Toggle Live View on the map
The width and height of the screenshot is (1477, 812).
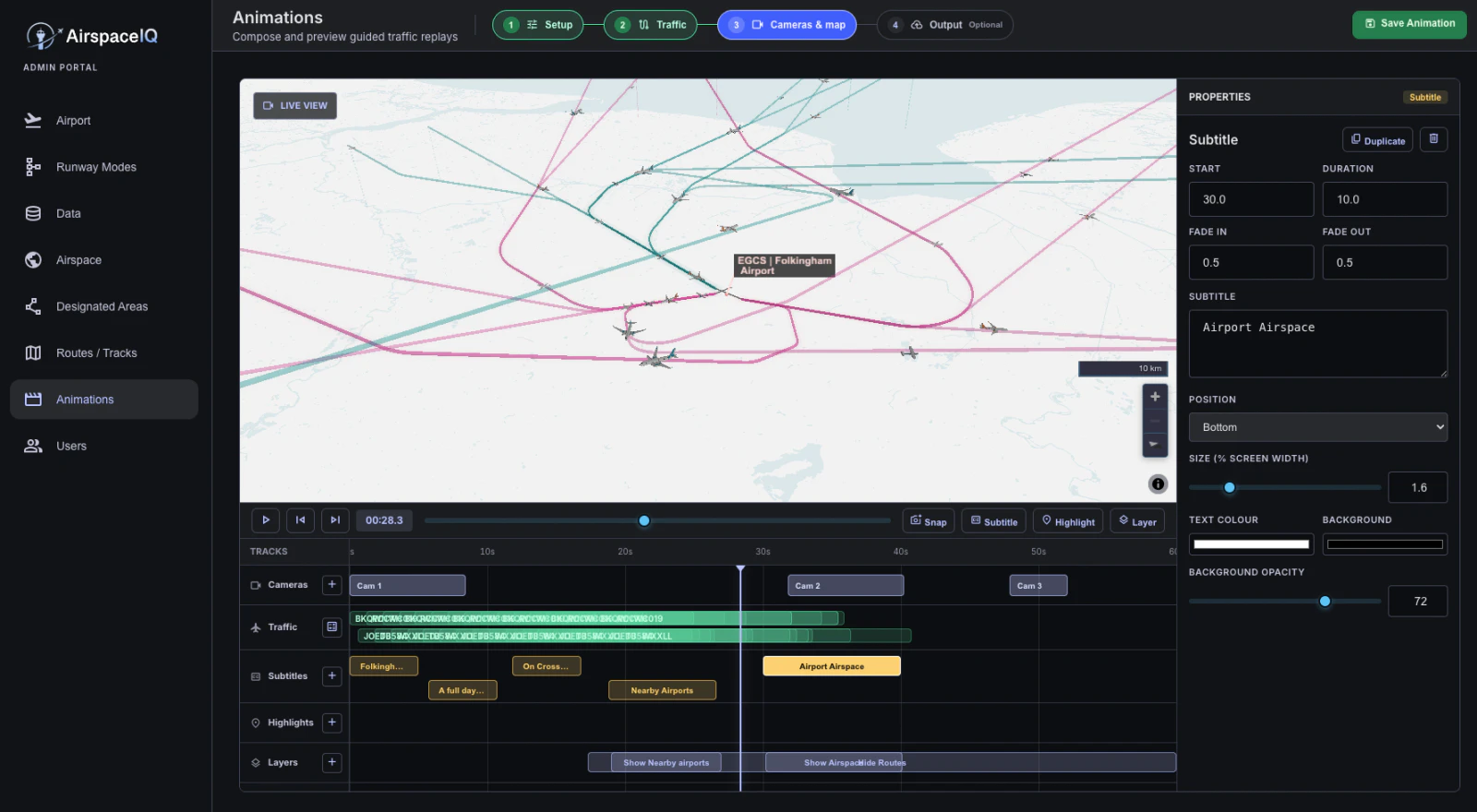tap(295, 105)
